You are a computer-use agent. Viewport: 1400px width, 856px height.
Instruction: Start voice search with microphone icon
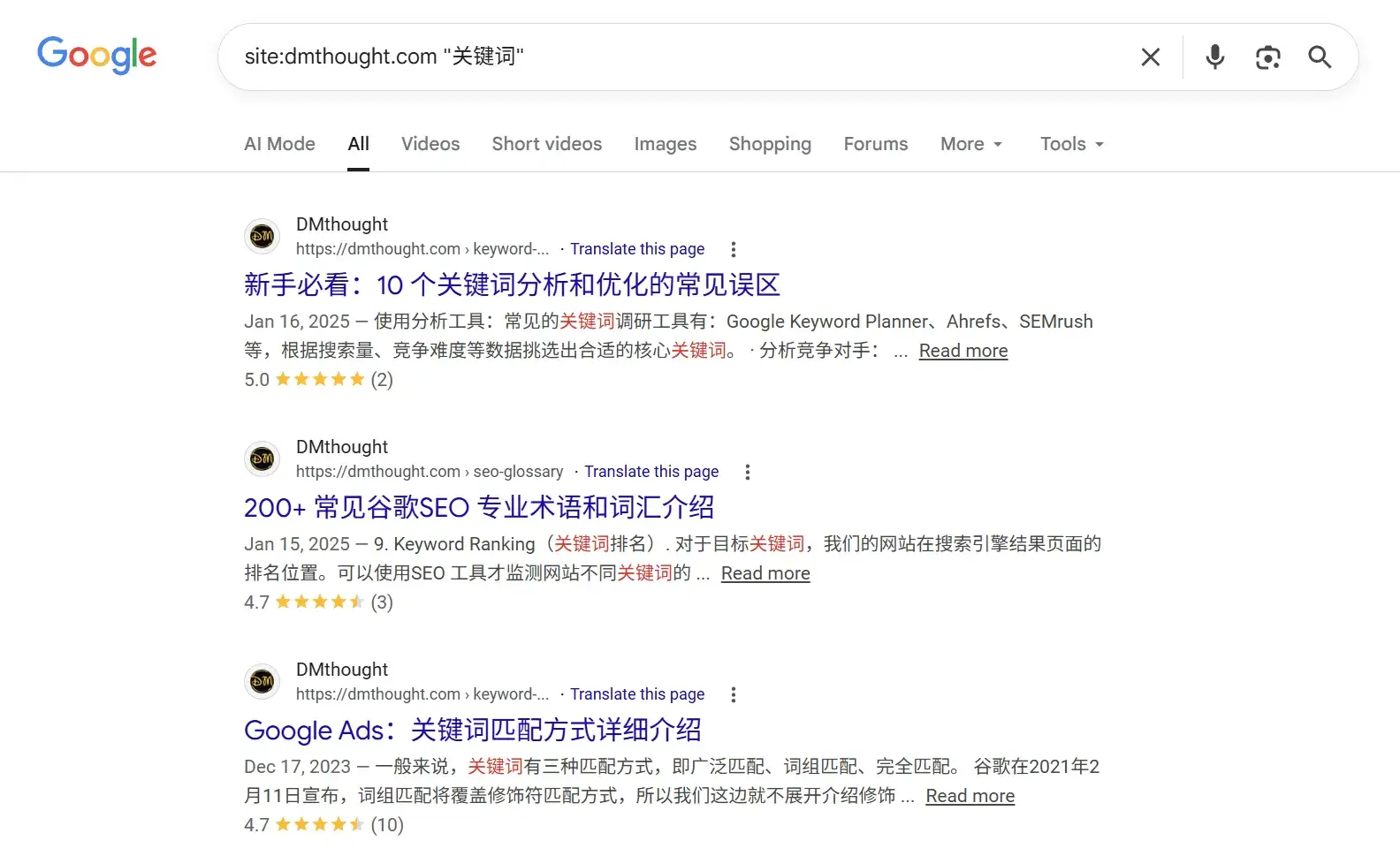click(1215, 57)
